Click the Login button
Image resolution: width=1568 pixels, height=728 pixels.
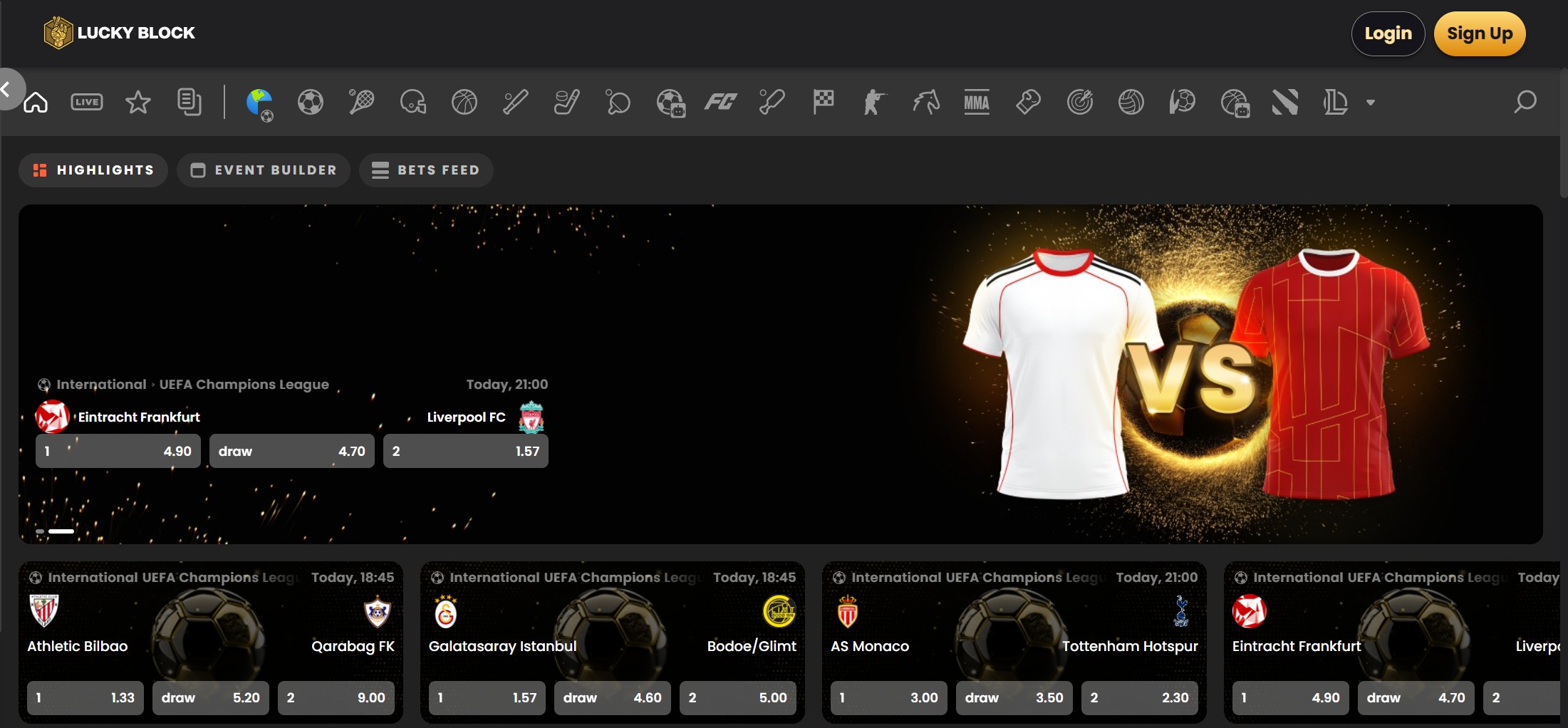(1387, 33)
